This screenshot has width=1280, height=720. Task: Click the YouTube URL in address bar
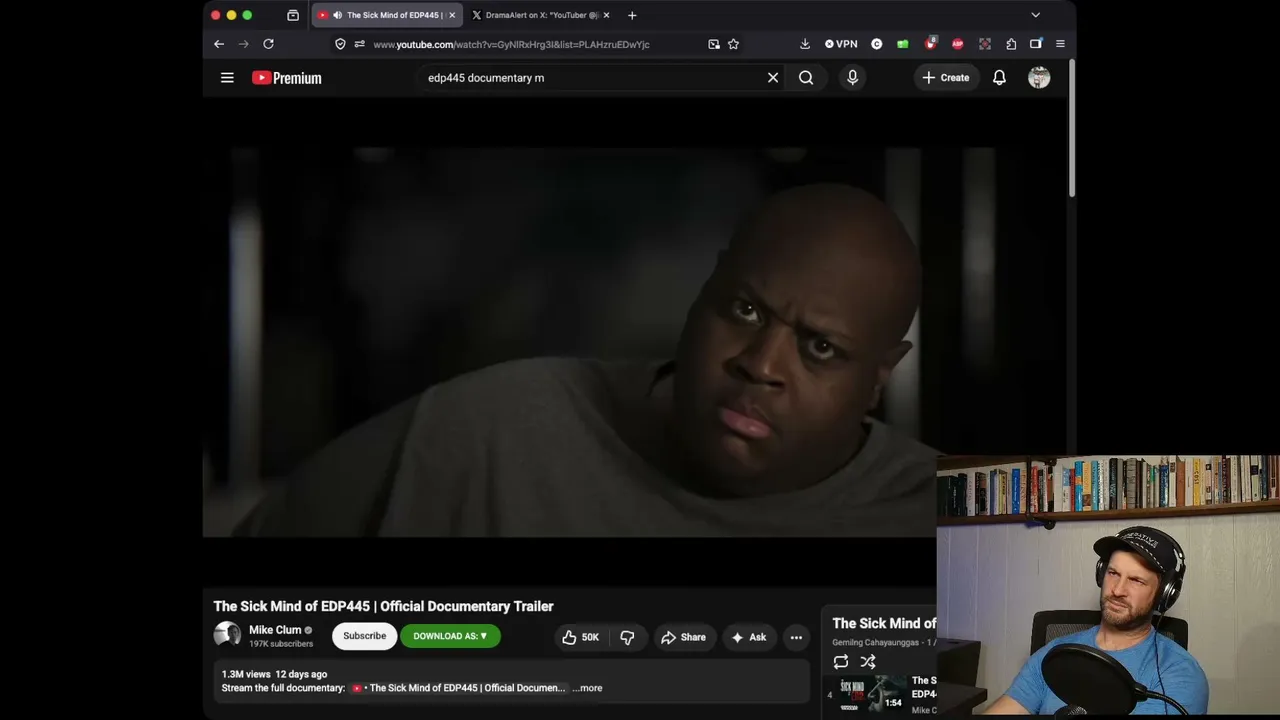511,44
